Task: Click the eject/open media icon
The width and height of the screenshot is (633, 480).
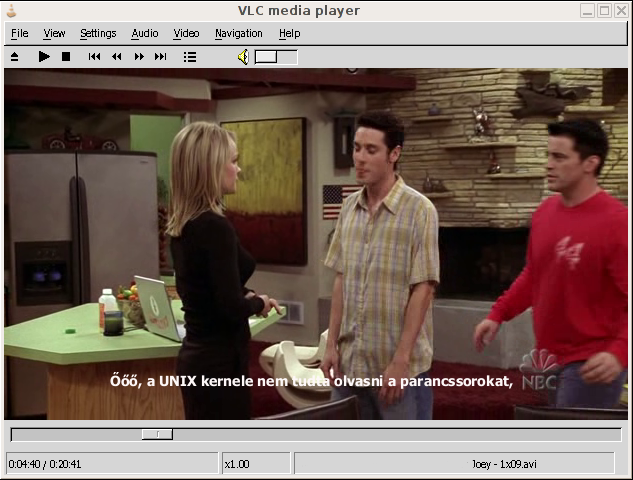Action: click(15, 57)
